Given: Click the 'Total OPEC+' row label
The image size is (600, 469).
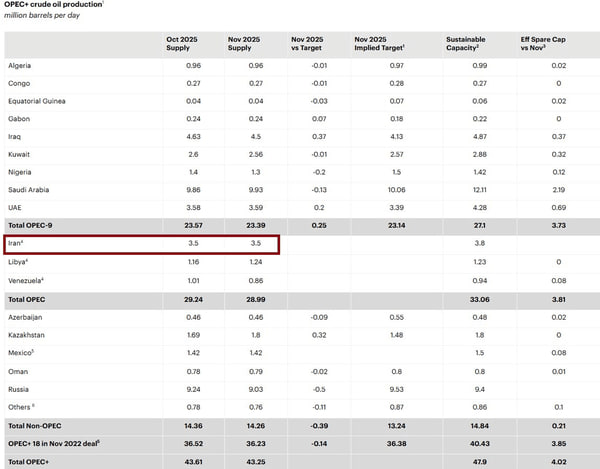Looking at the screenshot, I should [28, 460].
